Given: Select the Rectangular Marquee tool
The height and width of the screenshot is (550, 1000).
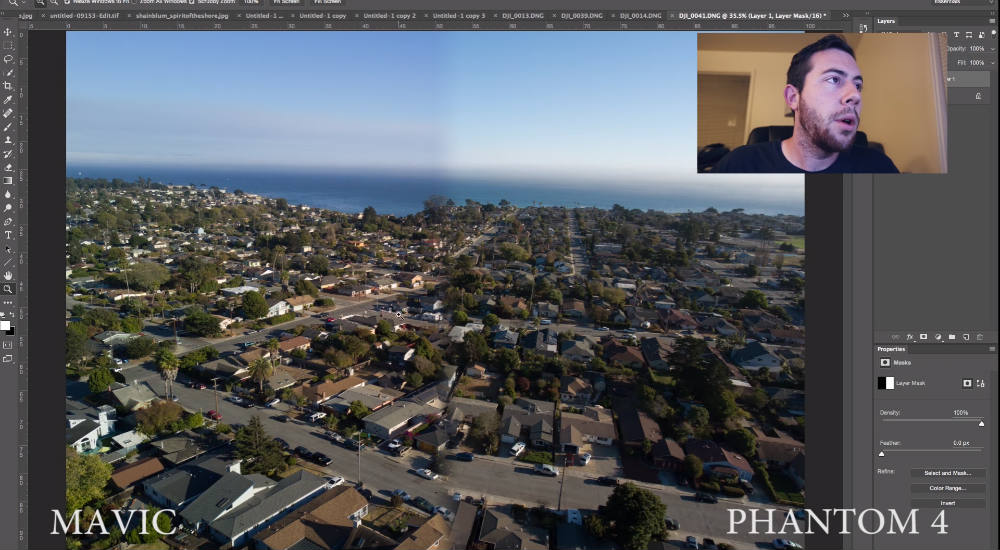Looking at the screenshot, I should [8, 45].
